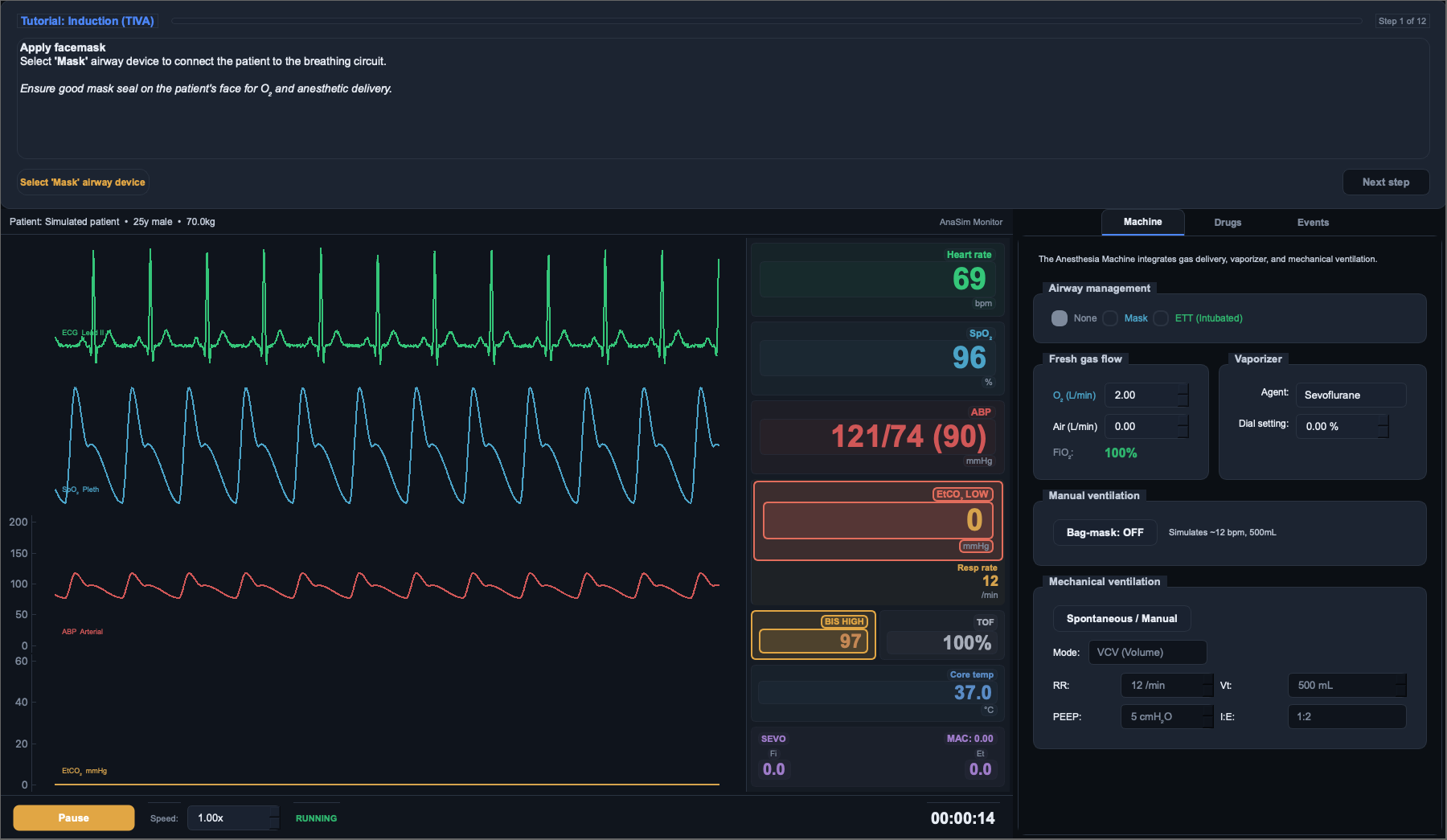This screenshot has width=1447, height=840.
Task: Click the O₂ flow rate field
Action: [1146, 395]
